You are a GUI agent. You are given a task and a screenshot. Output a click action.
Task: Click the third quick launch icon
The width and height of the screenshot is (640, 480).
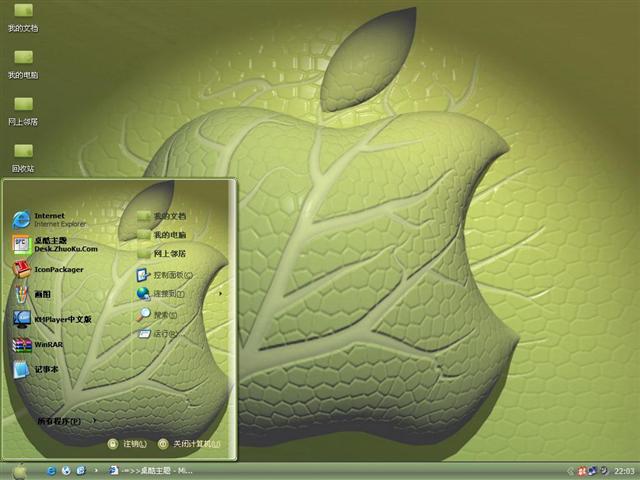[81, 471]
